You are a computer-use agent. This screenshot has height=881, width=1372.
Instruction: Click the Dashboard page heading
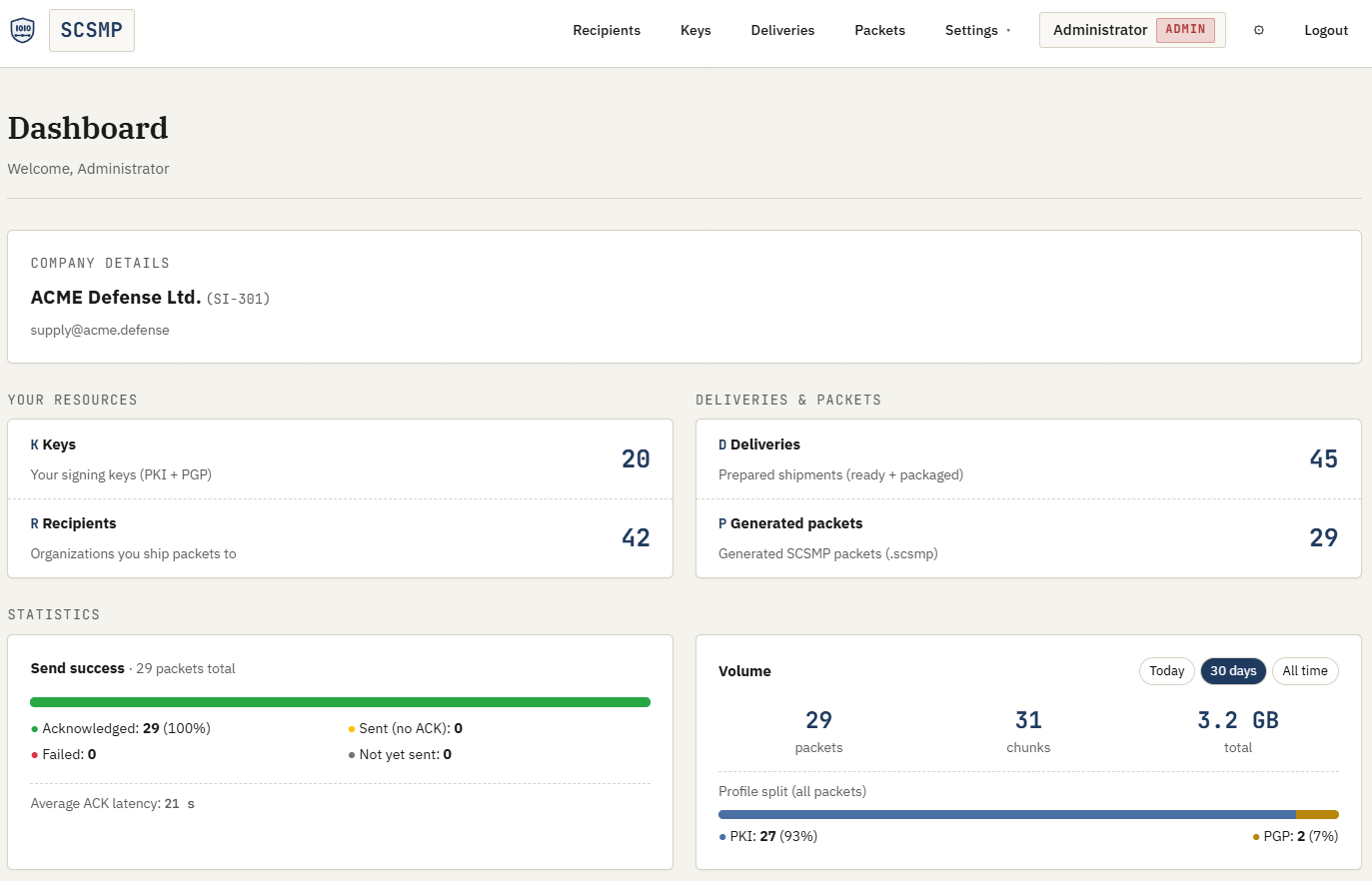(88, 129)
